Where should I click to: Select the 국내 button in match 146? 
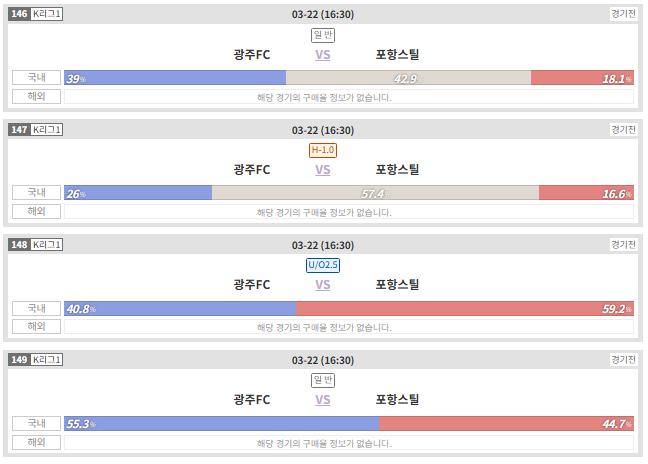(36, 78)
